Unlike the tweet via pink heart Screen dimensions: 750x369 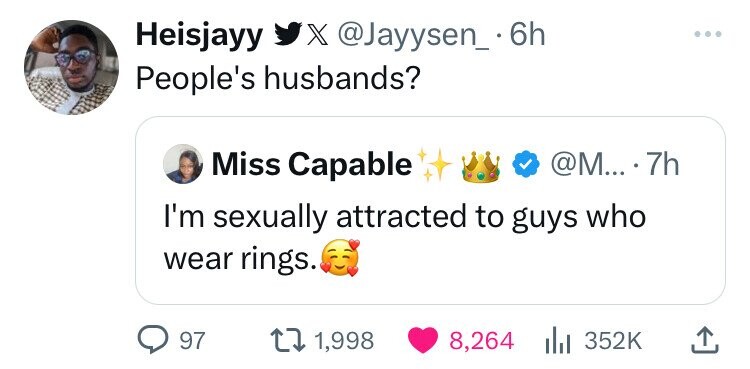pyautogui.click(x=423, y=340)
